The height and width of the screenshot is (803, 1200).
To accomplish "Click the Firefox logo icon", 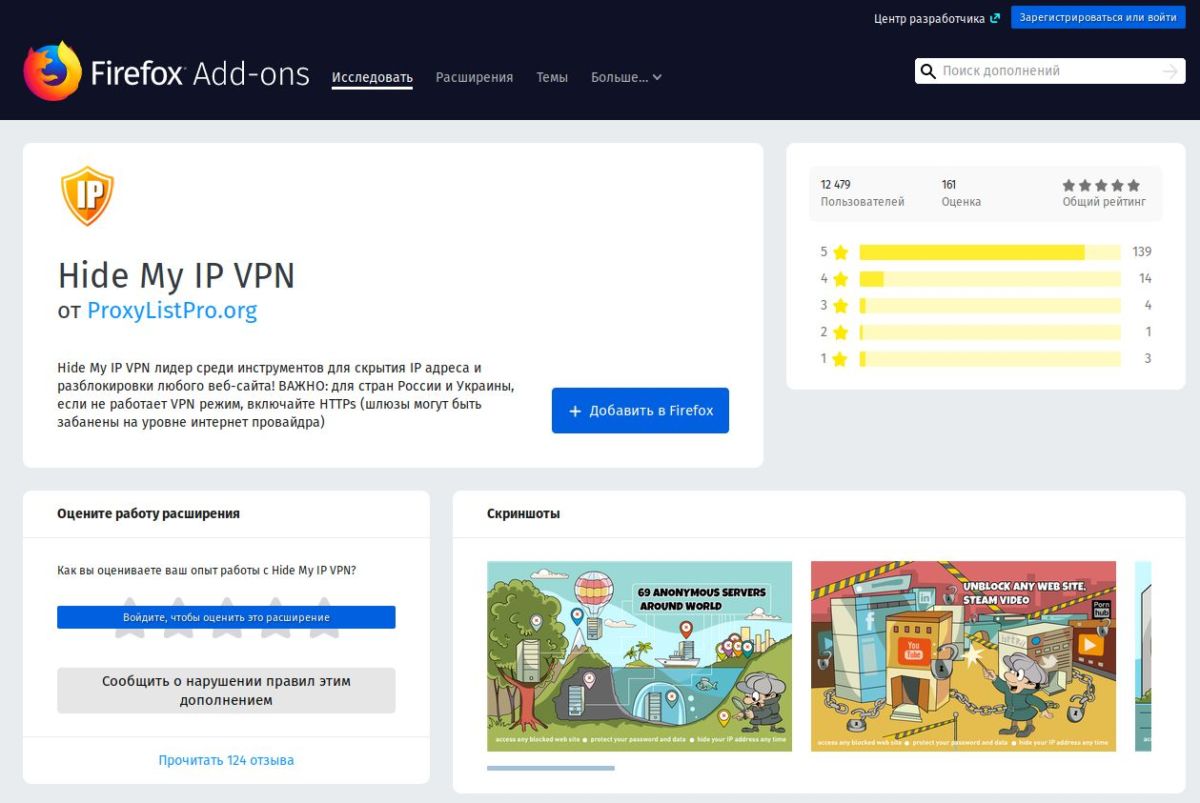I will point(53,71).
